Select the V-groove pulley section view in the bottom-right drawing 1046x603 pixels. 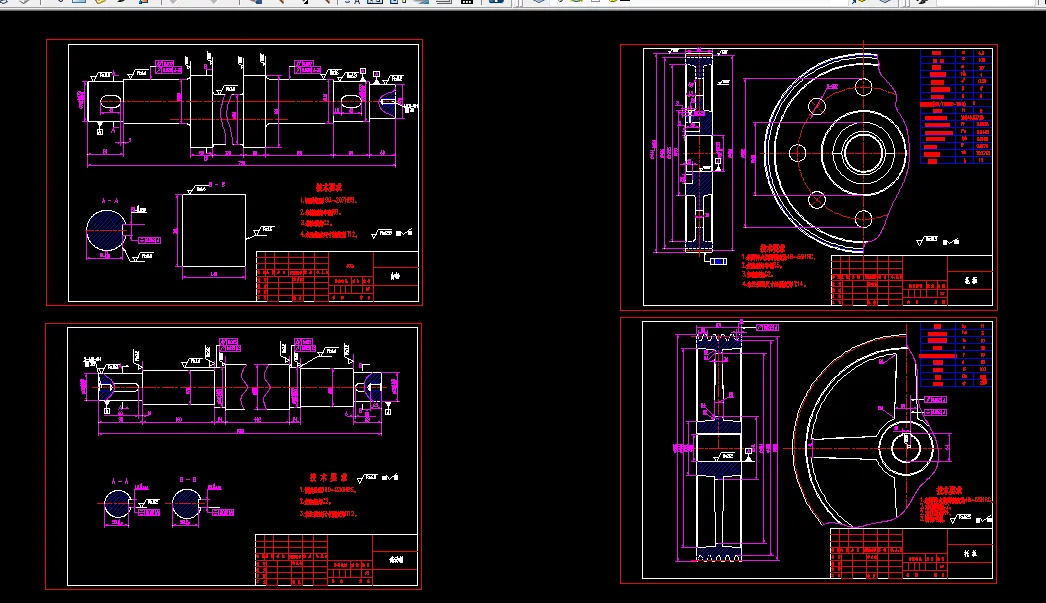pyautogui.click(x=718, y=446)
